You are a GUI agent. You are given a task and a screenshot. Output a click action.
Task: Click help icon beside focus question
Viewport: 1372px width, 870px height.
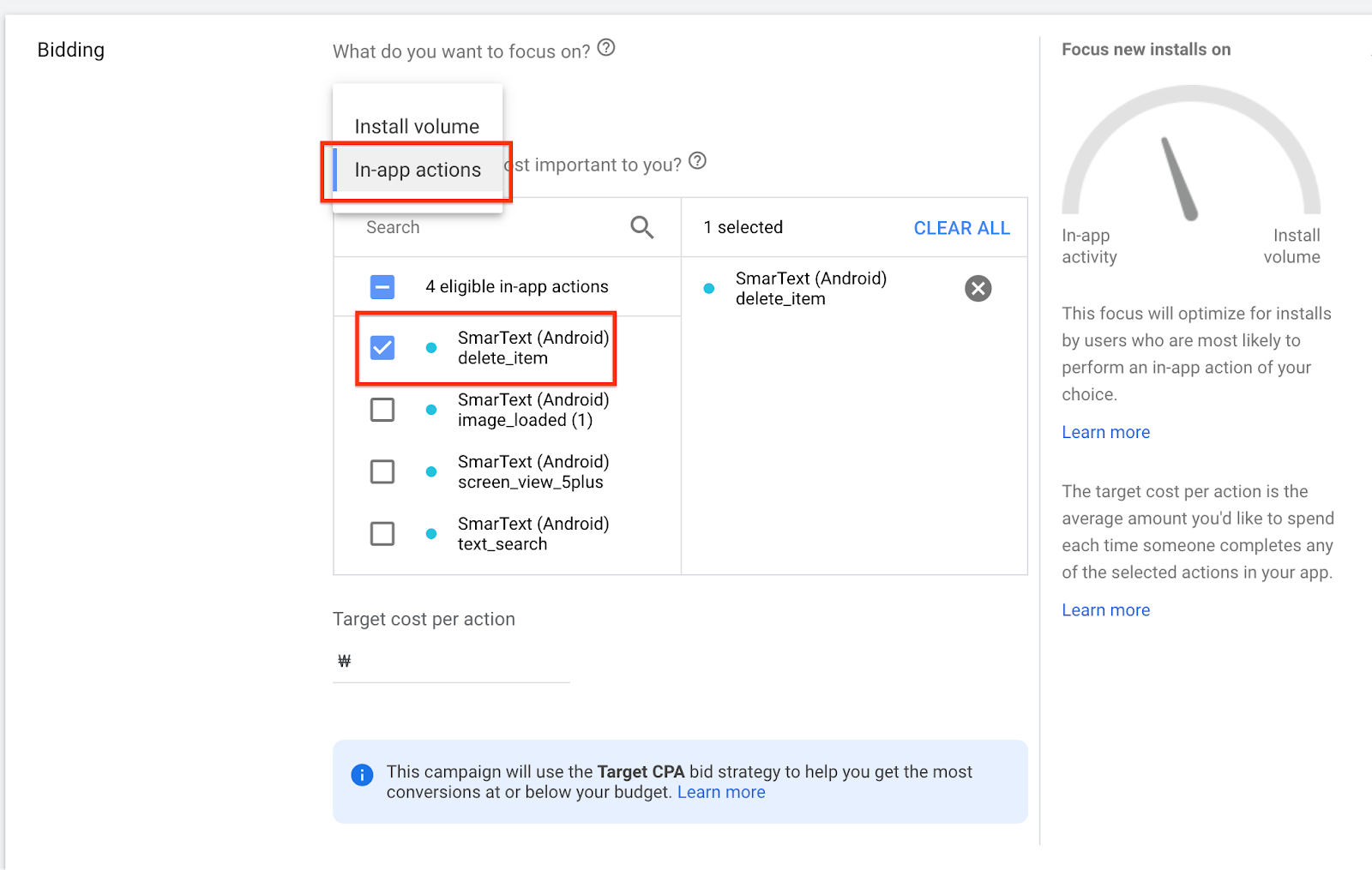tap(606, 48)
